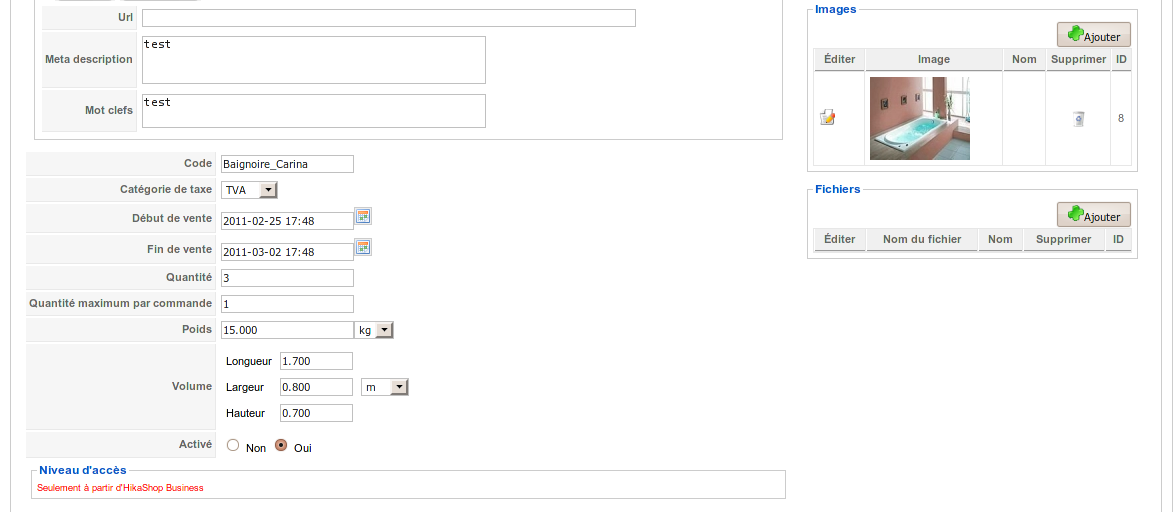Click Ajouter button in Images panel
Screen dimensions: 1173x512
[1094, 35]
